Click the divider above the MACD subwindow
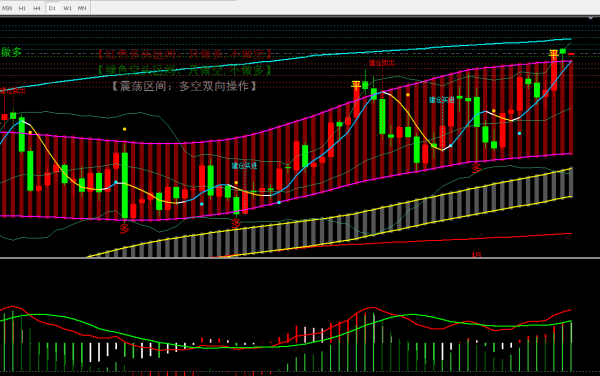600x376 pixels. [300, 258]
